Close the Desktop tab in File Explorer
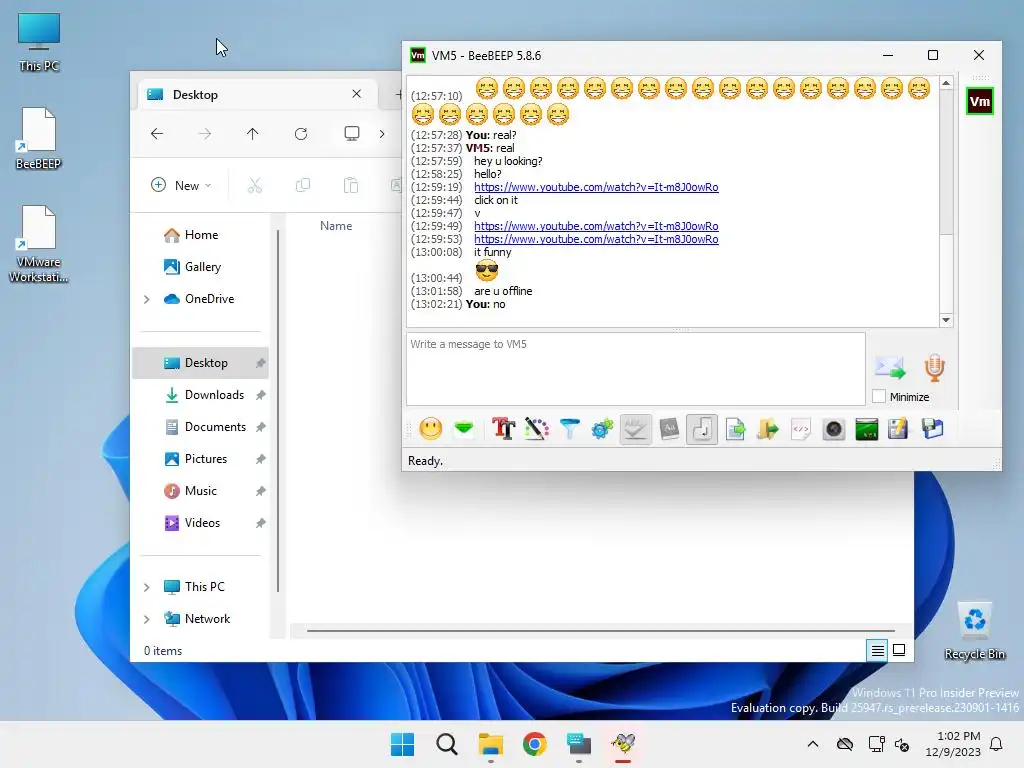 click(x=357, y=94)
